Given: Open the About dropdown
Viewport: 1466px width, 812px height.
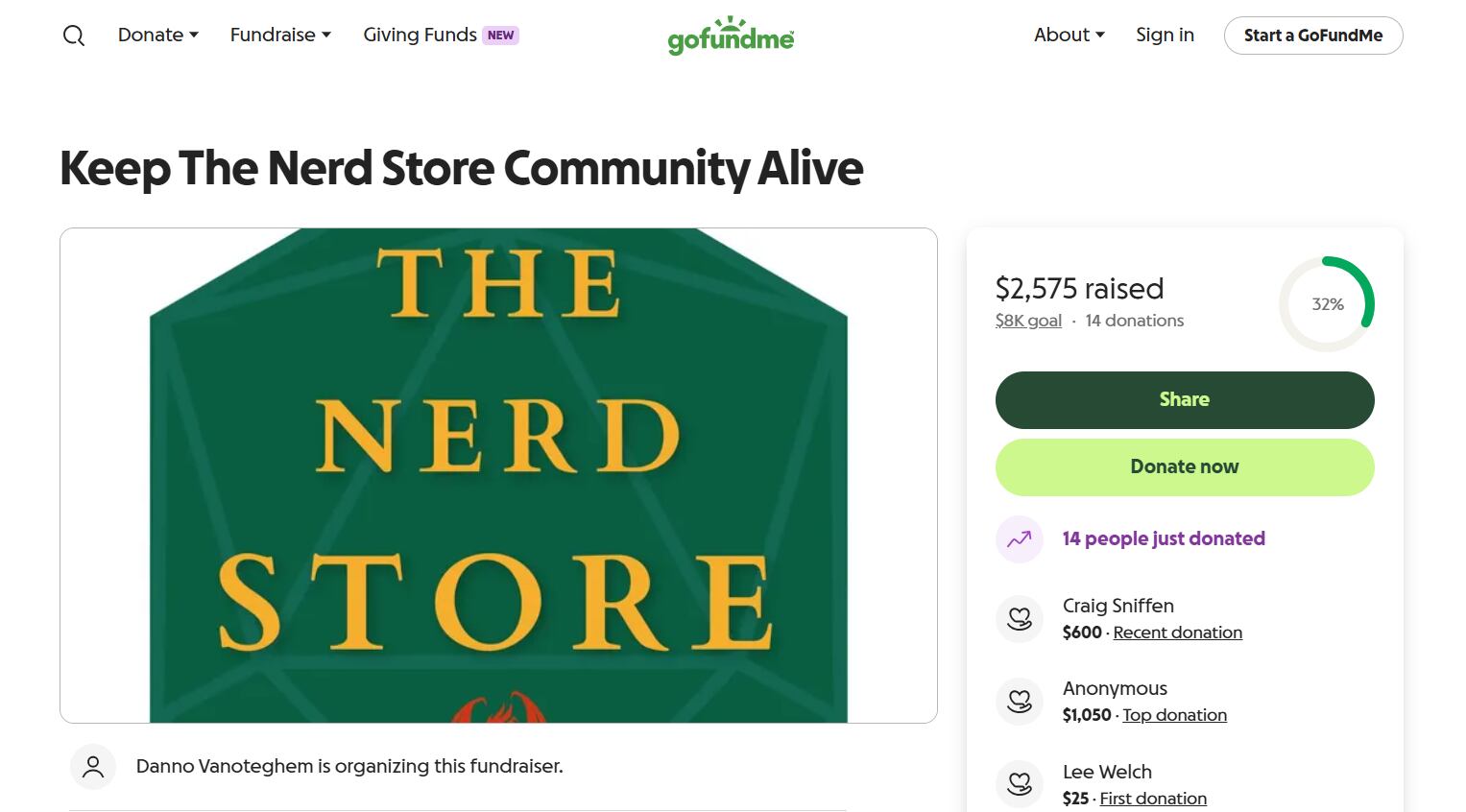Looking at the screenshot, I should (x=1069, y=35).
